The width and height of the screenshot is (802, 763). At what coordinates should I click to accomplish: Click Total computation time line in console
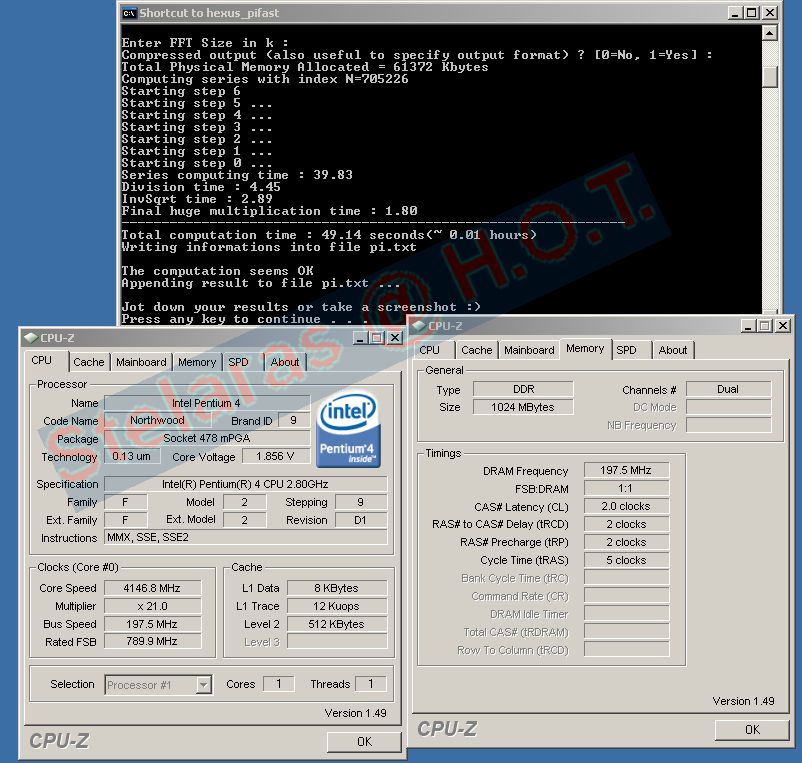329,235
